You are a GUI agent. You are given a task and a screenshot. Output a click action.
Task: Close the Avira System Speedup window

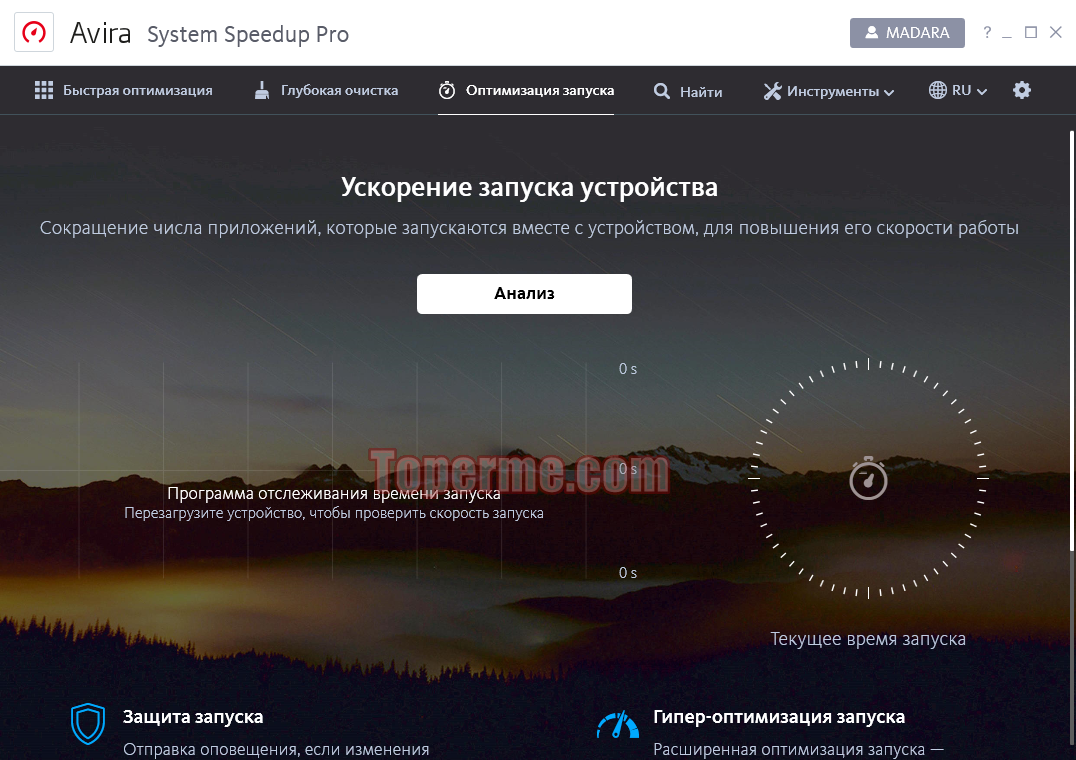[1055, 32]
